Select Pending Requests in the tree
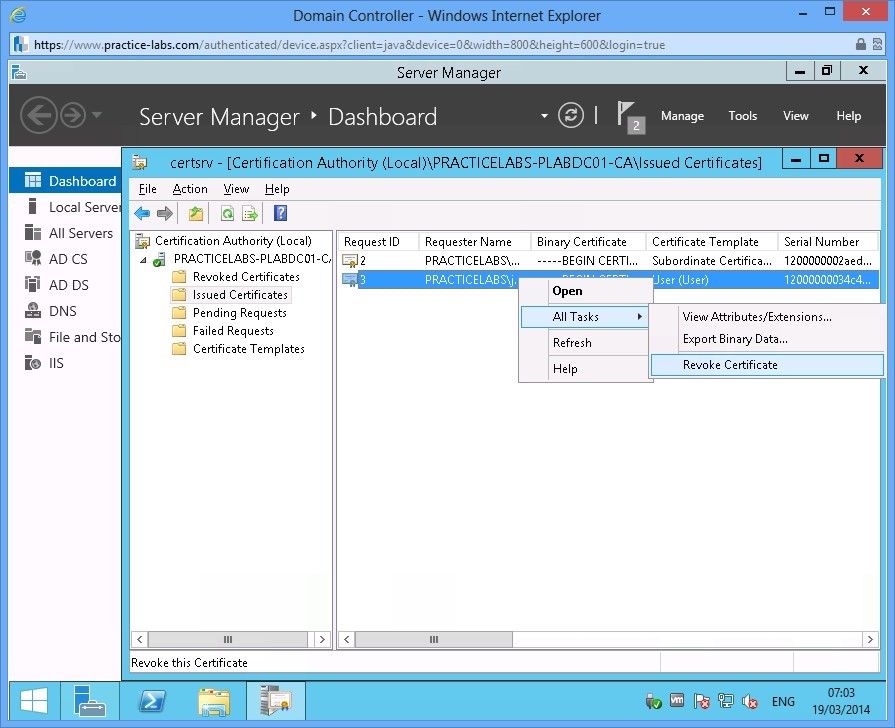The width and height of the screenshot is (895, 728). tap(239, 313)
